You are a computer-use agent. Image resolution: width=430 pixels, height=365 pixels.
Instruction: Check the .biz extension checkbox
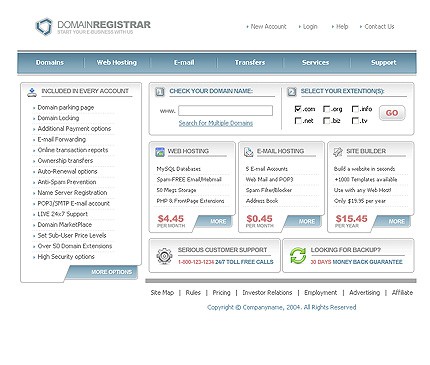326,121
